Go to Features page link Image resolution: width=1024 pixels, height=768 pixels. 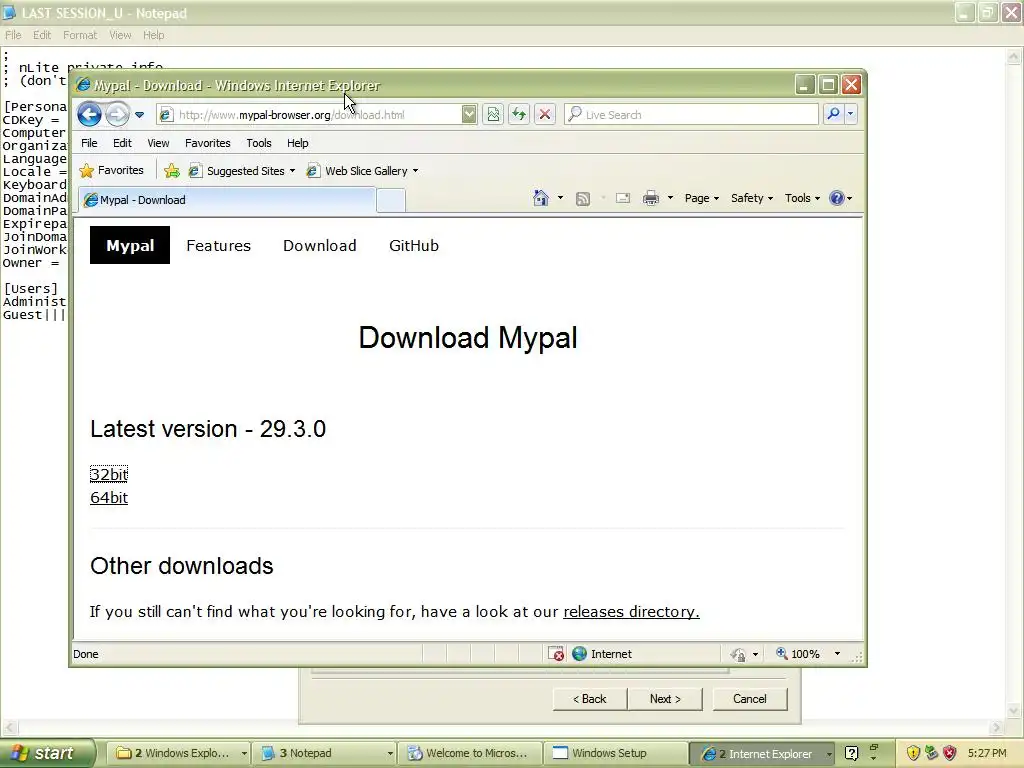218,246
